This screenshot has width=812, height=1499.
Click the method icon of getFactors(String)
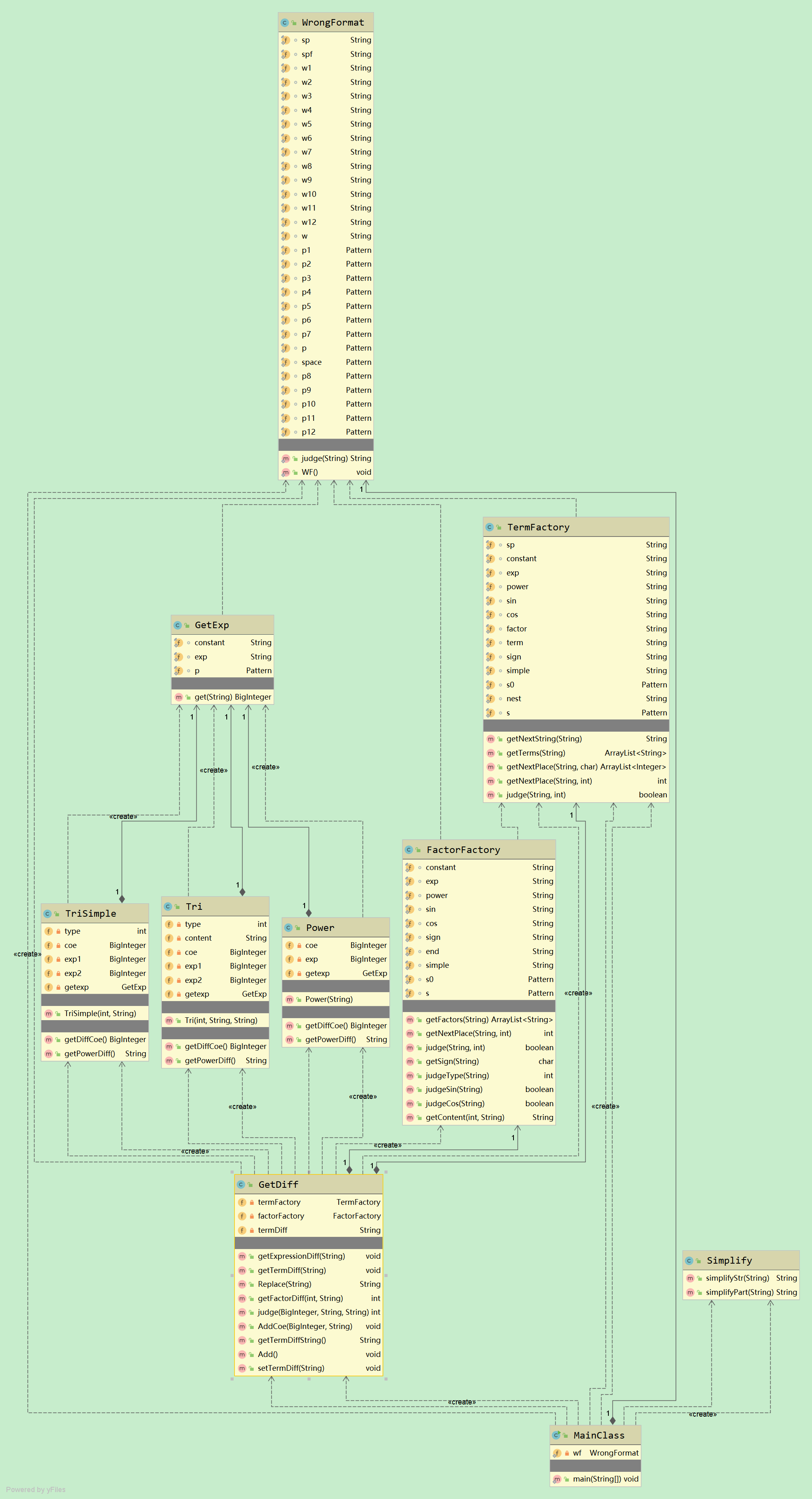tap(410, 1019)
